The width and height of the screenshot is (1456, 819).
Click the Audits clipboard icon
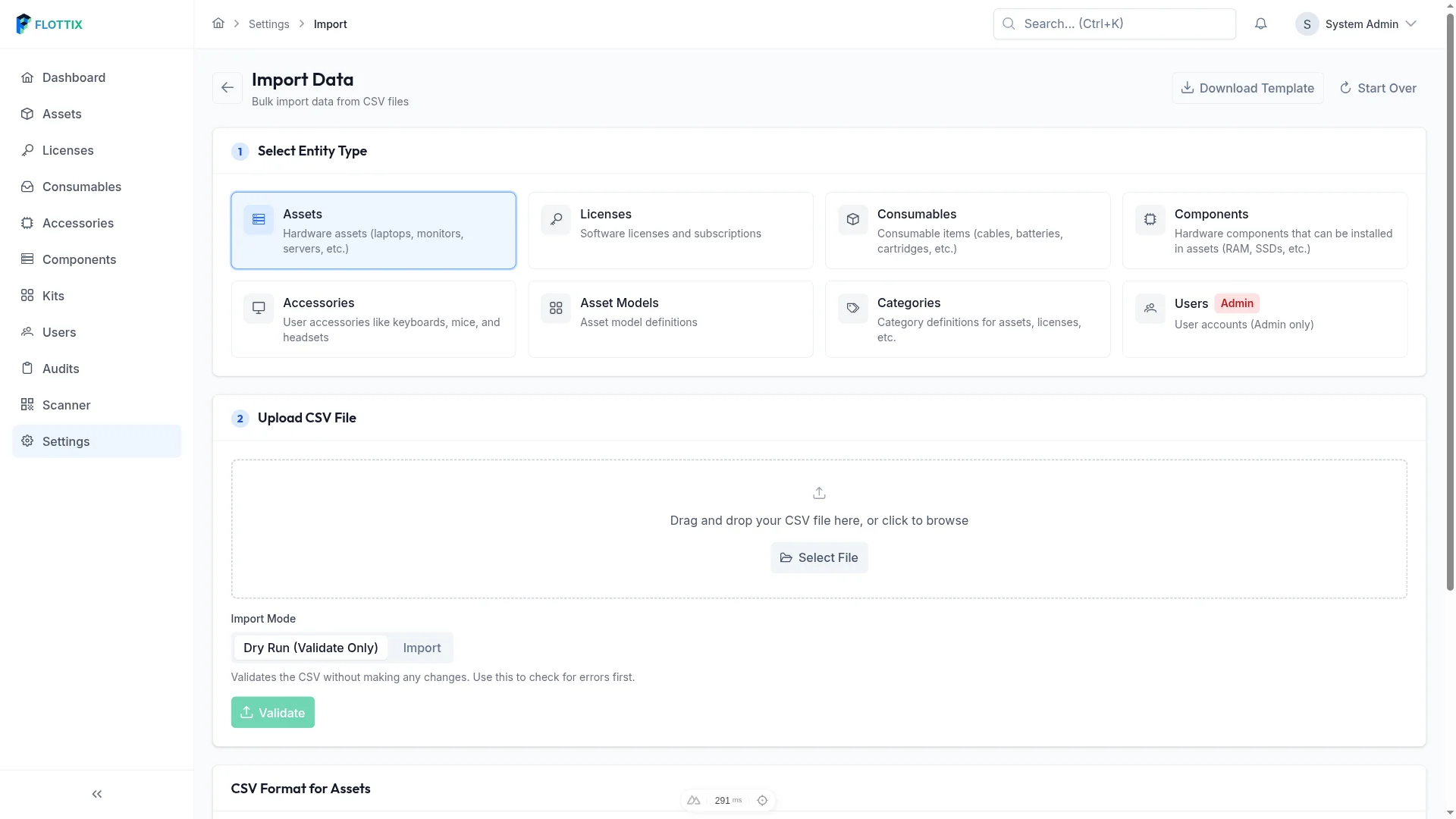coord(27,369)
